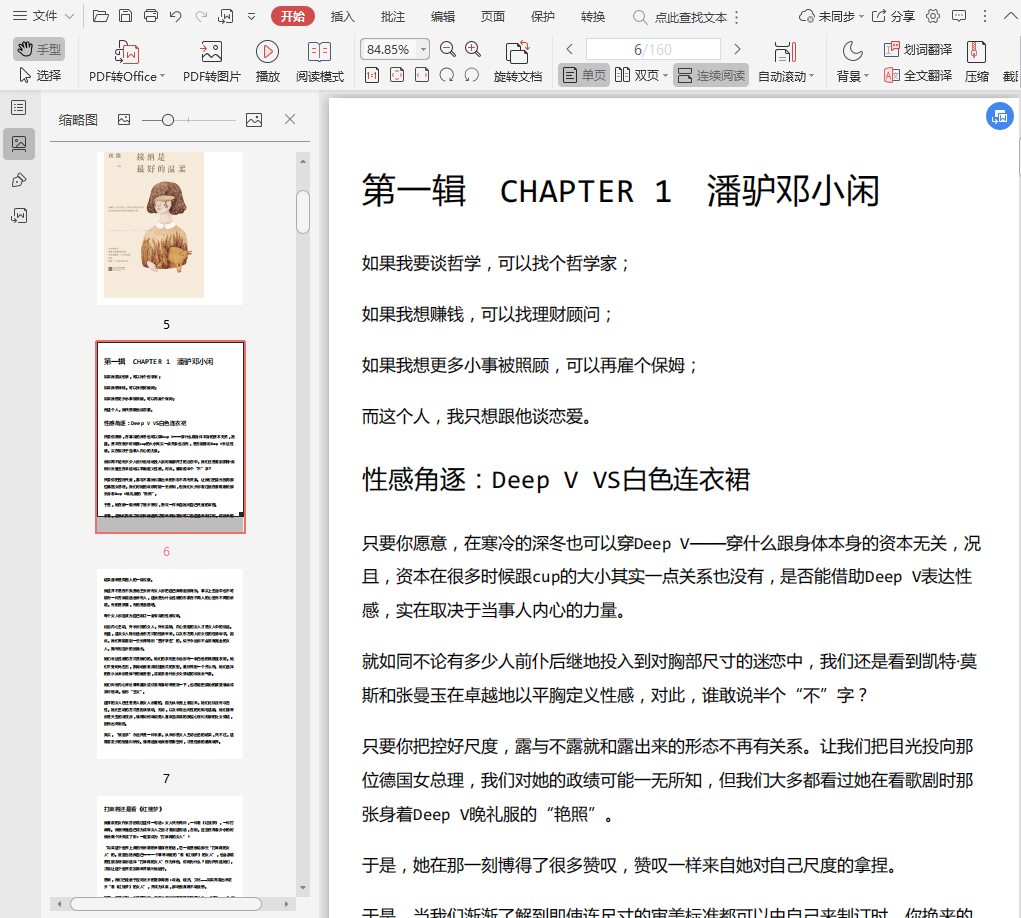Start slideshow with the 播放 icon
Image resolution: width=1021 pixels, height=918 pixels.
coord(267,52)
